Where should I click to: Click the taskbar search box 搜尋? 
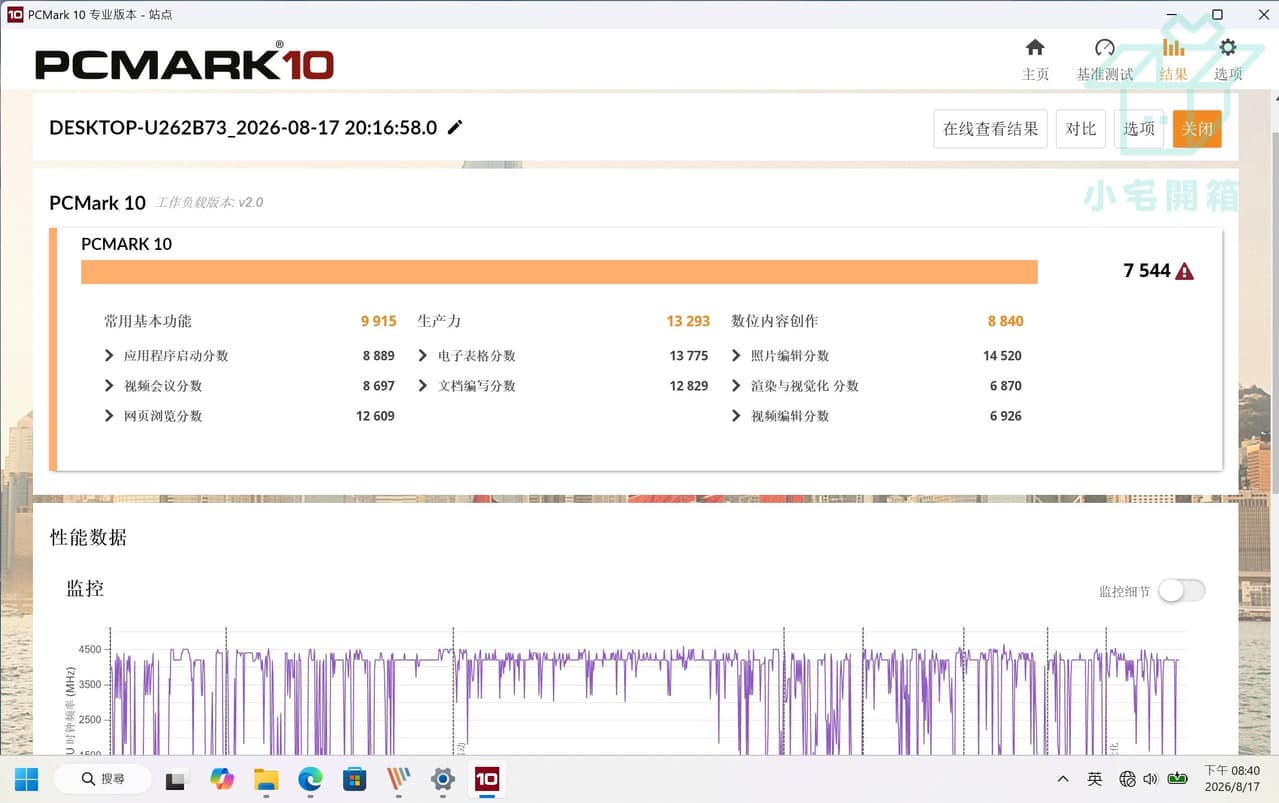pos(102,779)
